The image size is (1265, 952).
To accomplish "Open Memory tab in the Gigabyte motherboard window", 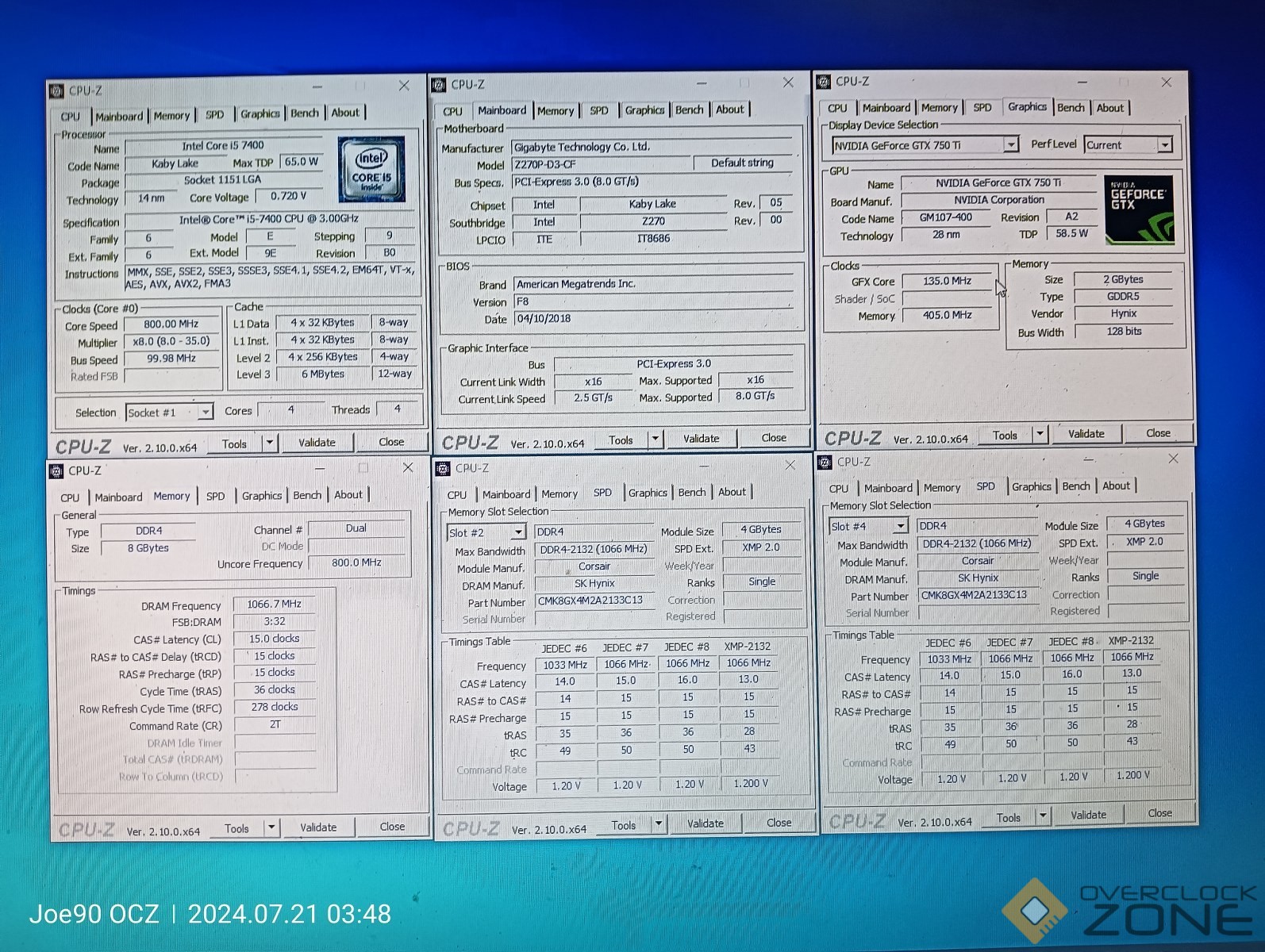I will [555, 111].
